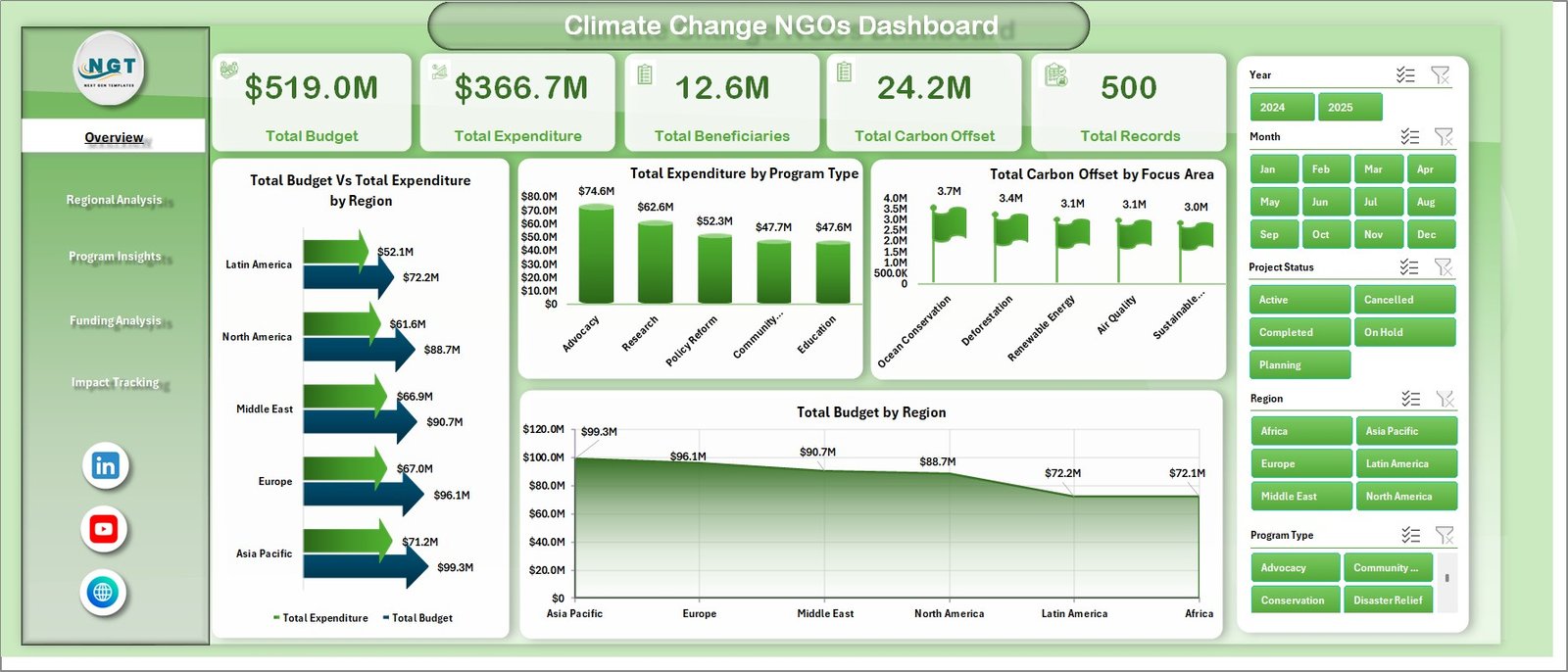Image resolution: width=1568 pixels, height=672 pixels.
Task: Toggle the Active project status filter
Action: pyautogui.click(x=1299, y=300)
